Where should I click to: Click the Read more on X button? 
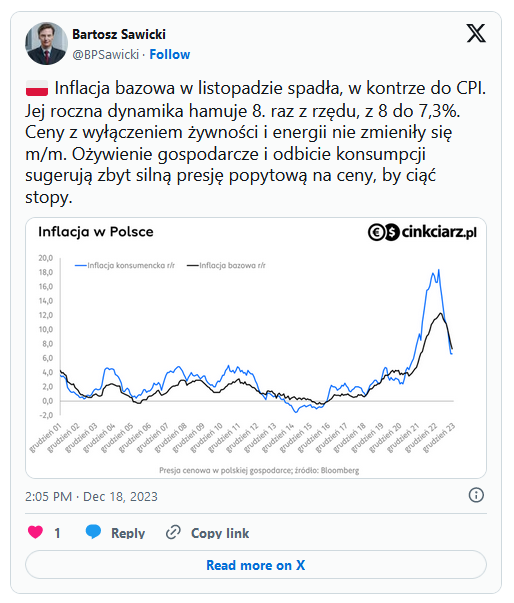256,565
